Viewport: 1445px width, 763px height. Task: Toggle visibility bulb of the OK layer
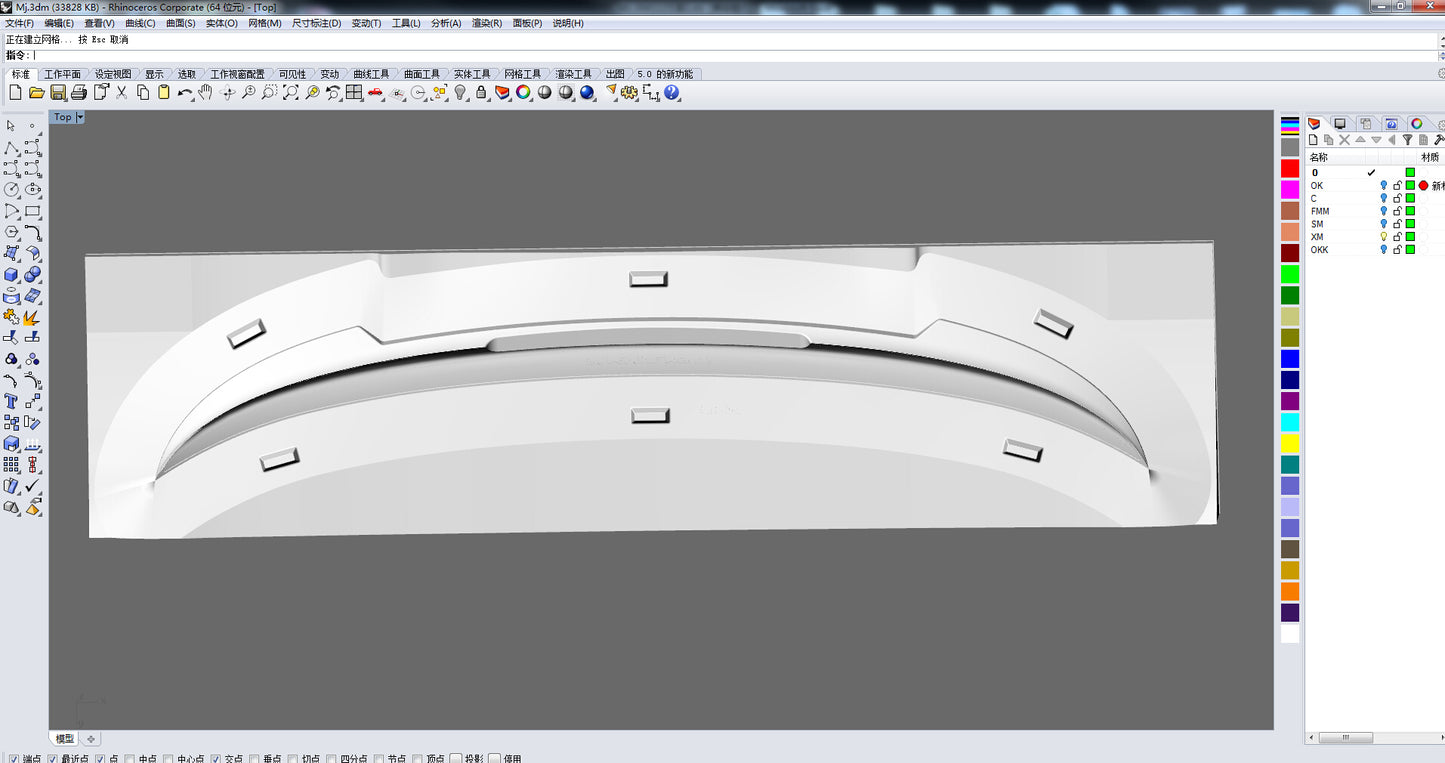(1384, 186)
